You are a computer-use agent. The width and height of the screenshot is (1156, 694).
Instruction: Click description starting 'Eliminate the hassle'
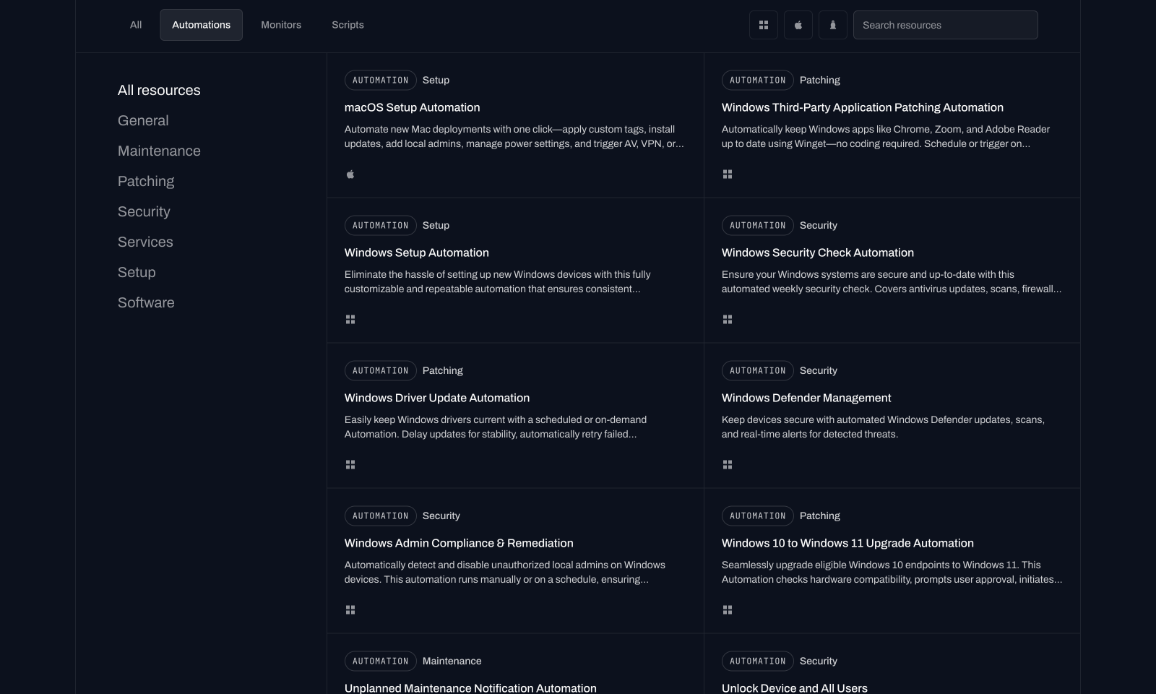pyautogui.click(x=498, y=282)
